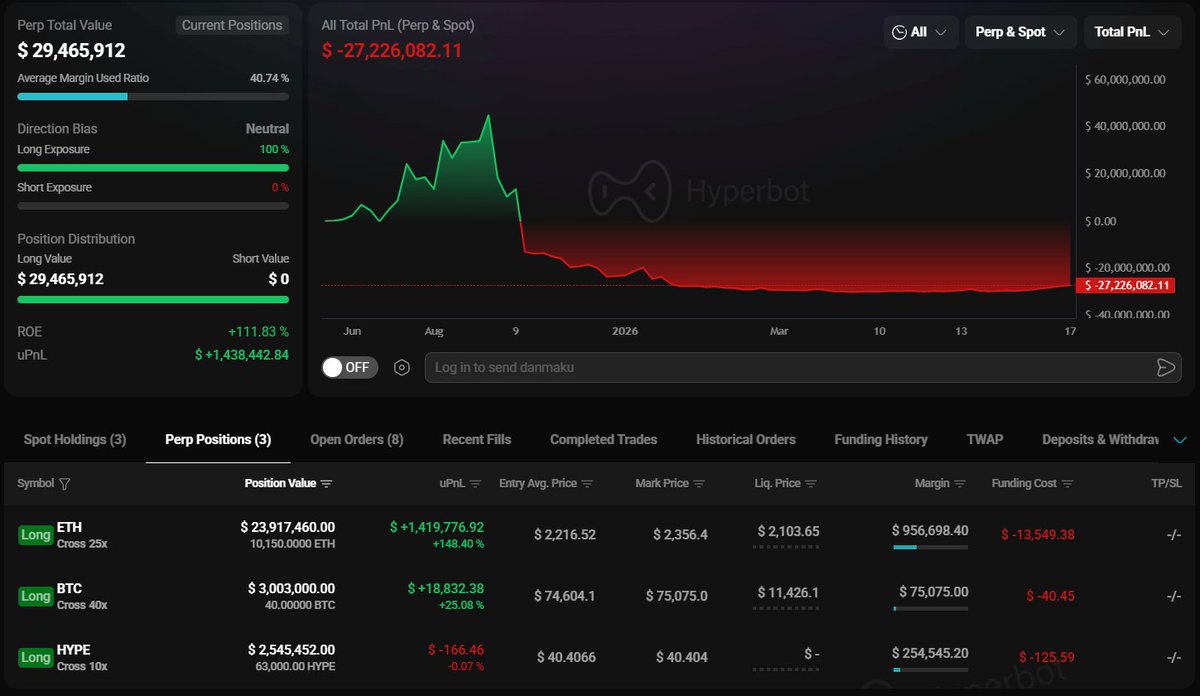1200x696 pixels.
Task: Toggle the danmaku OFF switch
Action: click(347, 367)
